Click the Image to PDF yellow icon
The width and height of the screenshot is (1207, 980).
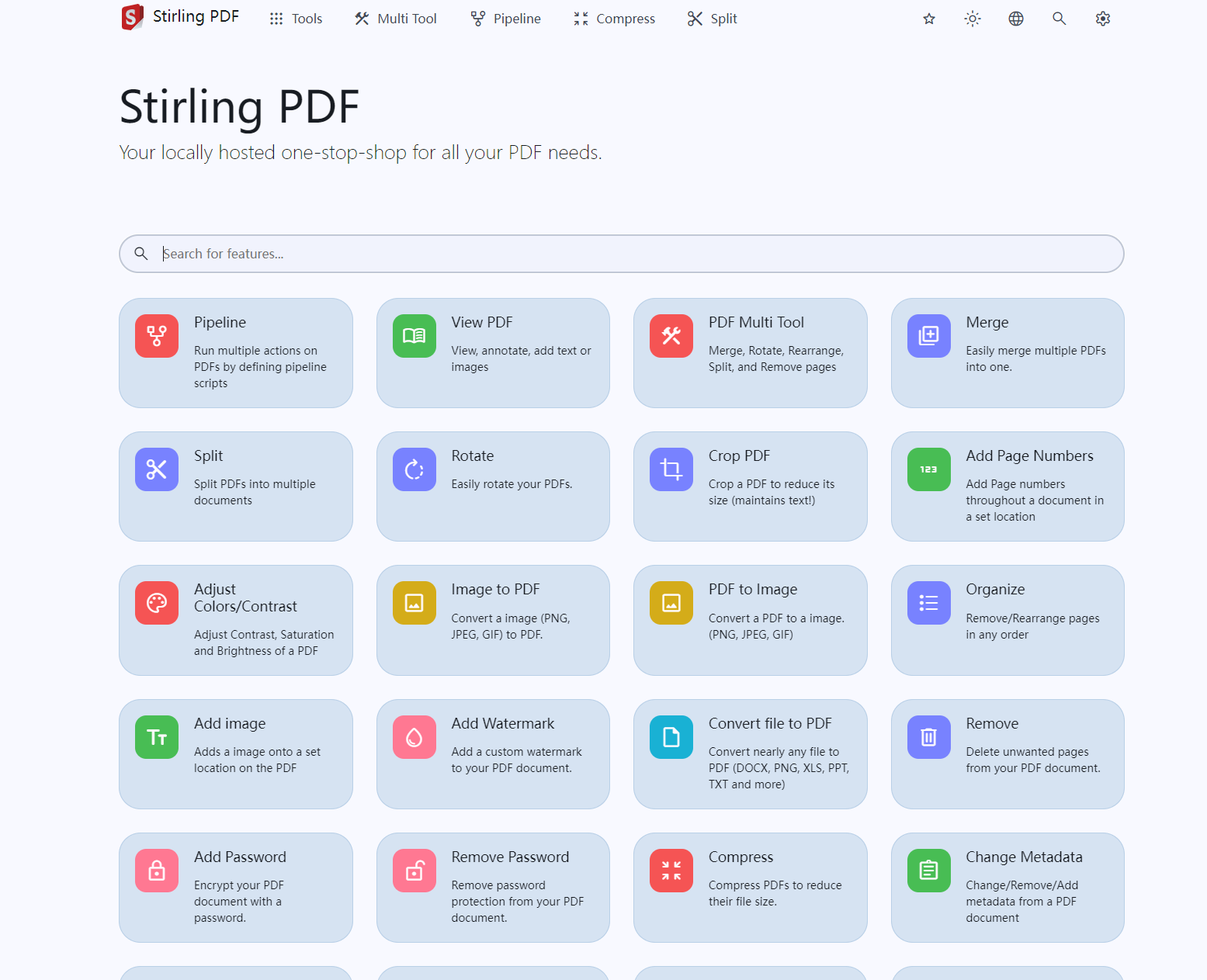414,603
